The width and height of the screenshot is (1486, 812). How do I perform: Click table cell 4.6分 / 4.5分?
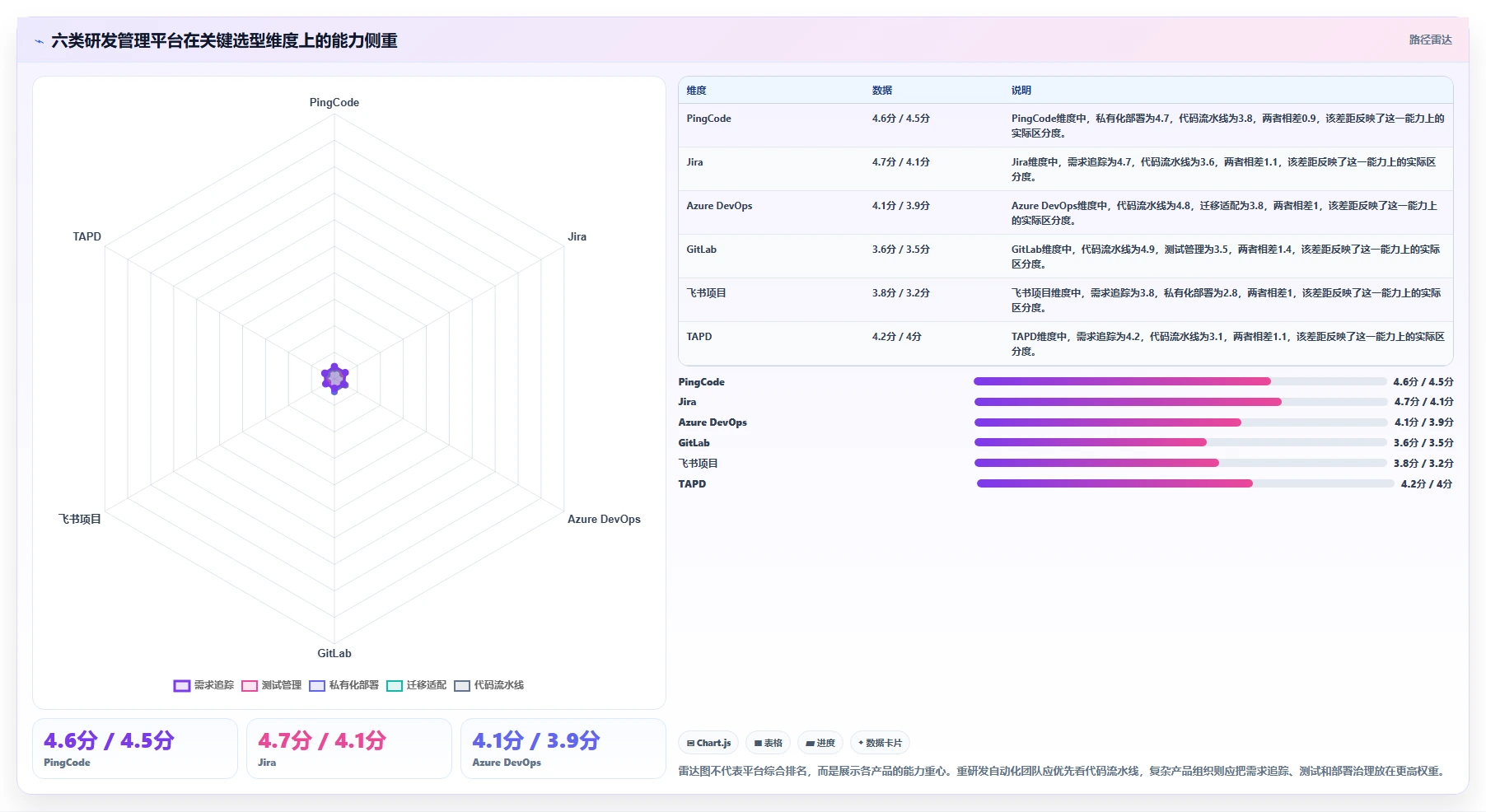[x=900, y=119]
